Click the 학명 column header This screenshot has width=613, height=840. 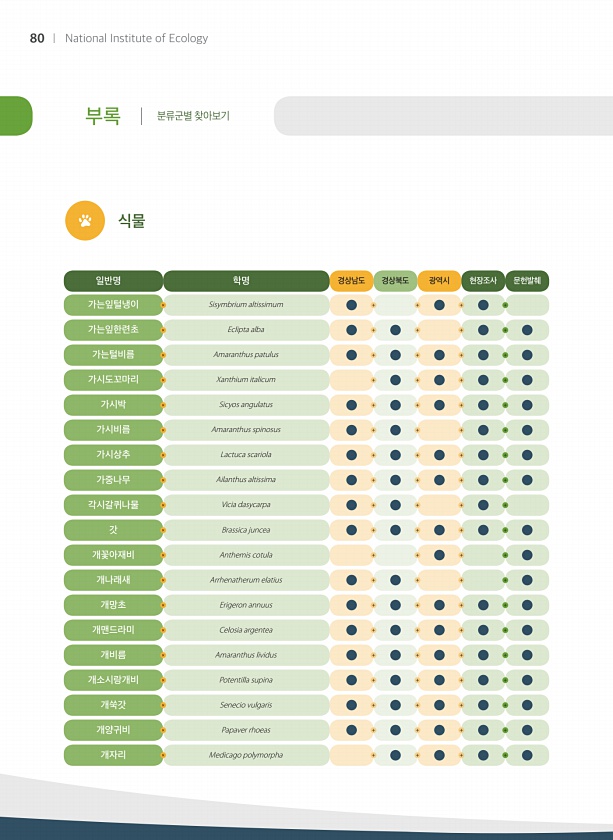point(246,281)
